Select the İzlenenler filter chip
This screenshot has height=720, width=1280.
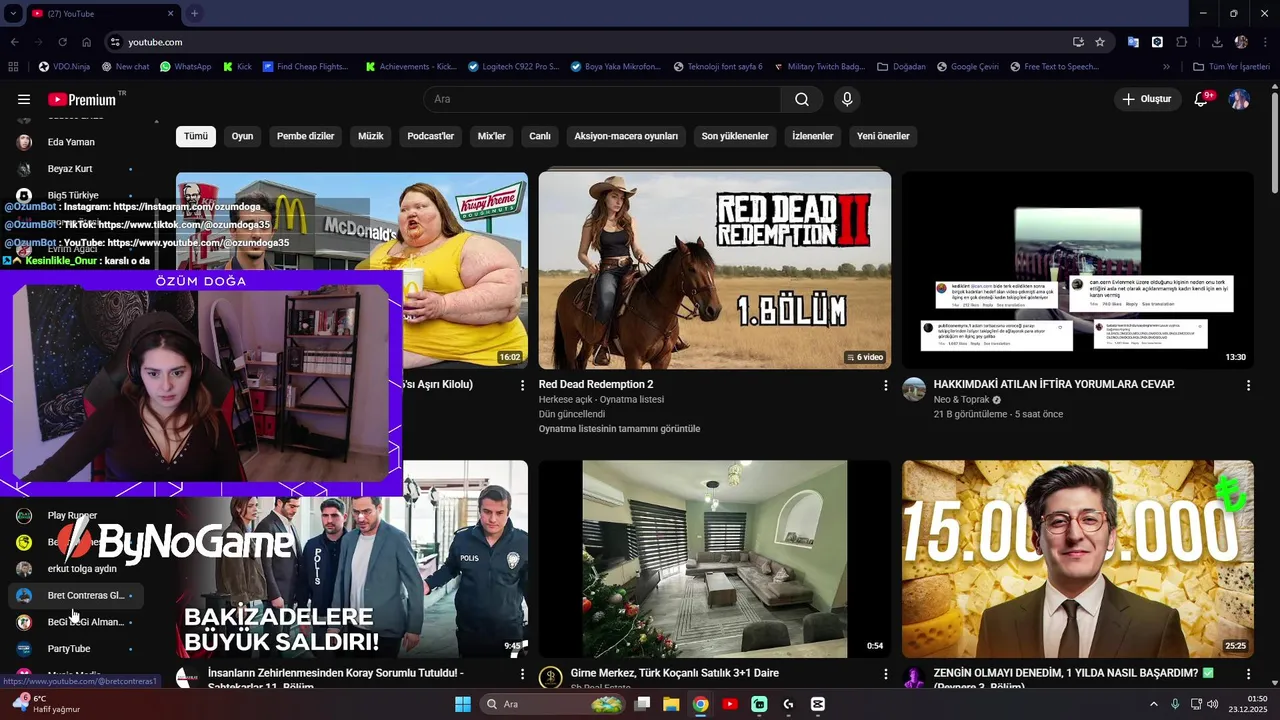click(x=813, y=136)
